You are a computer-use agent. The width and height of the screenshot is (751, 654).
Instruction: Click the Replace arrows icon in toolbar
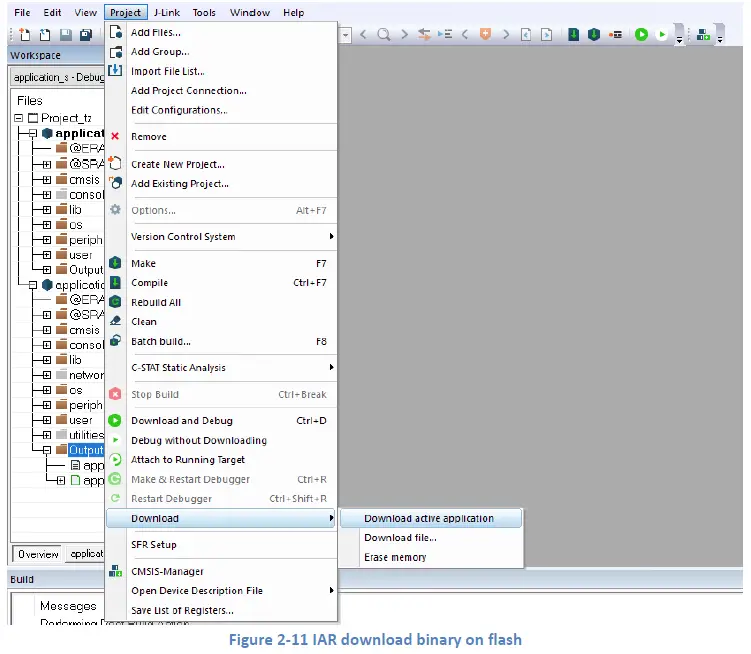pyautogui.click(x=424, y=34)
